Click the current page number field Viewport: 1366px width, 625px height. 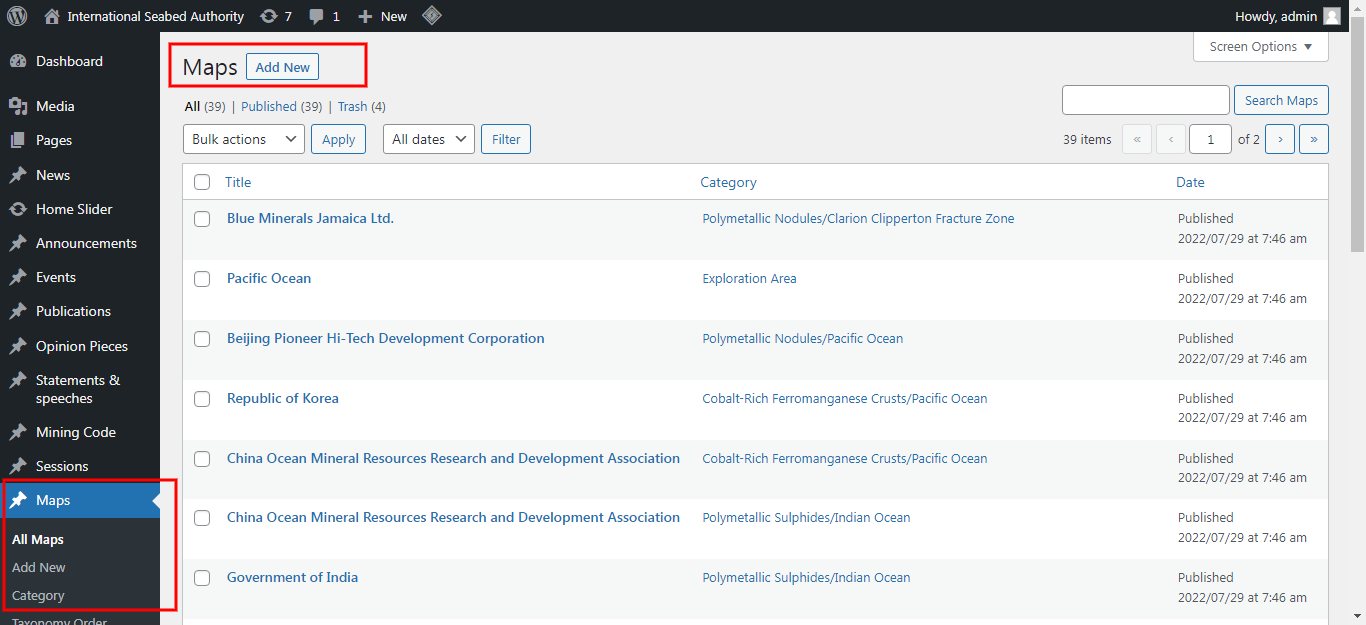(1211, 139)
